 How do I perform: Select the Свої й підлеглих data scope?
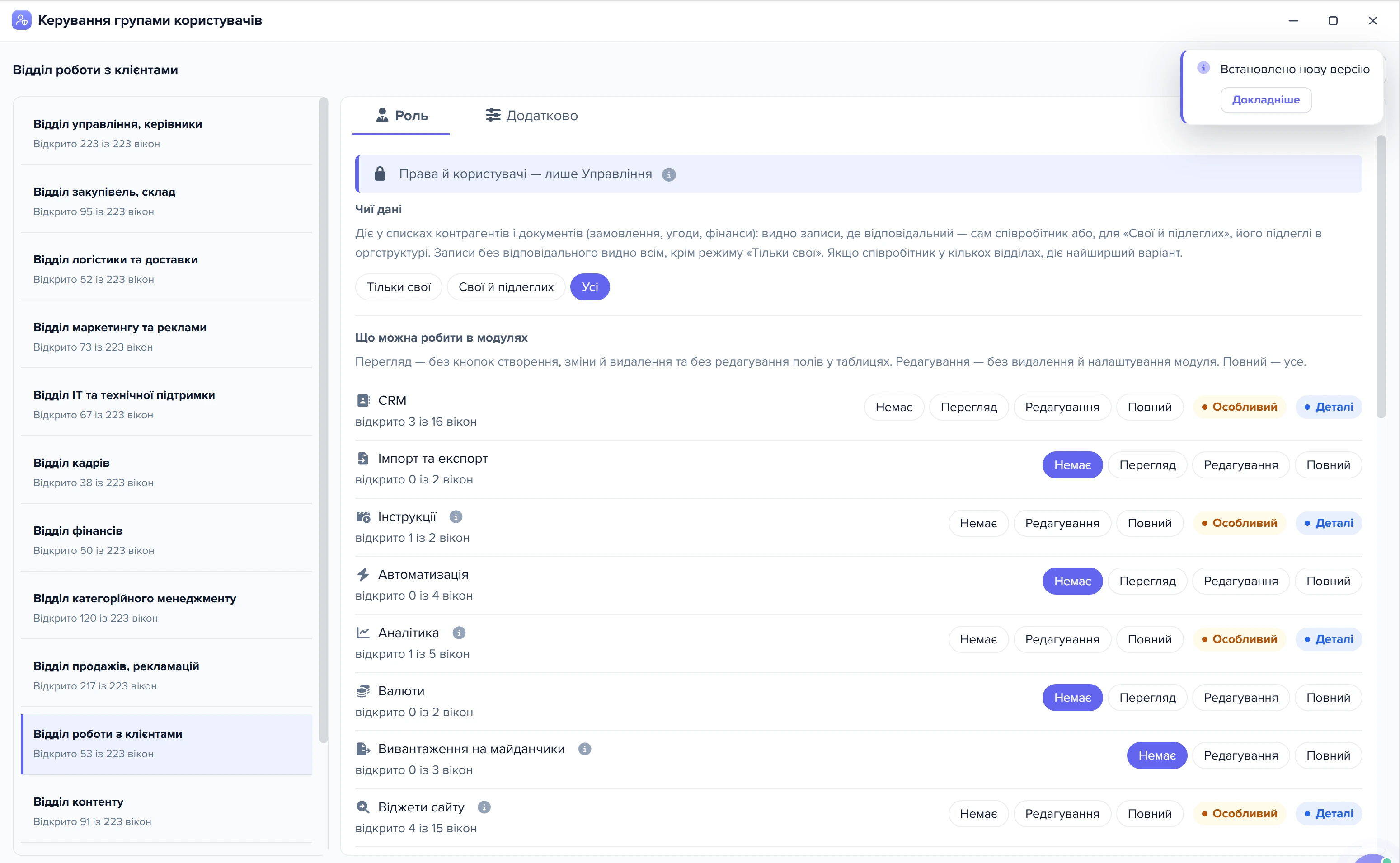click(506, 287)
